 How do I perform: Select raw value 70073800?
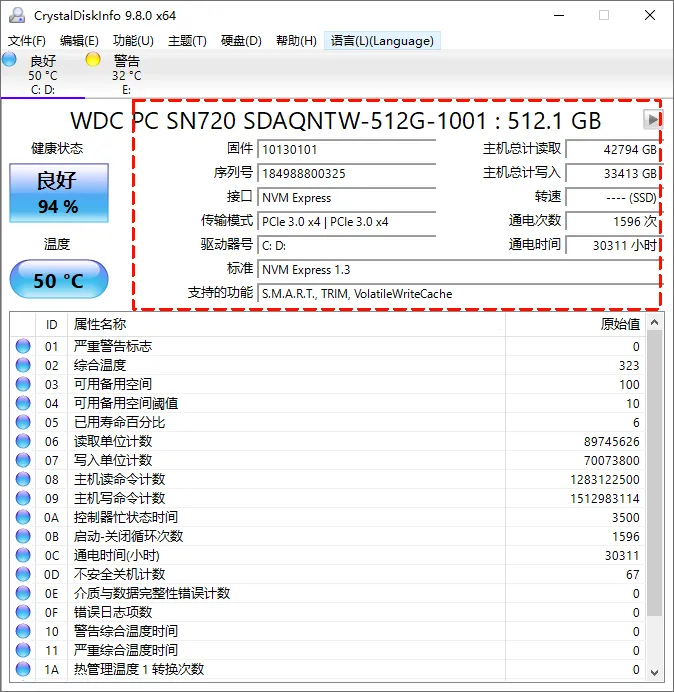pyautogui.click(x=611, y=460)
